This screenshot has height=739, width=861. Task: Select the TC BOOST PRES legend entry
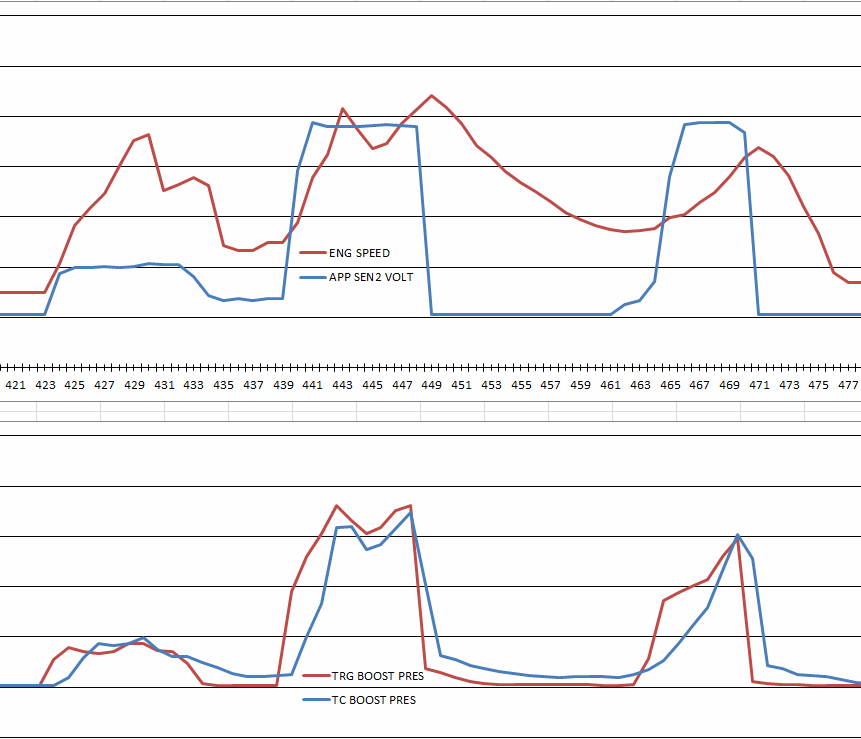pos(360,700)
